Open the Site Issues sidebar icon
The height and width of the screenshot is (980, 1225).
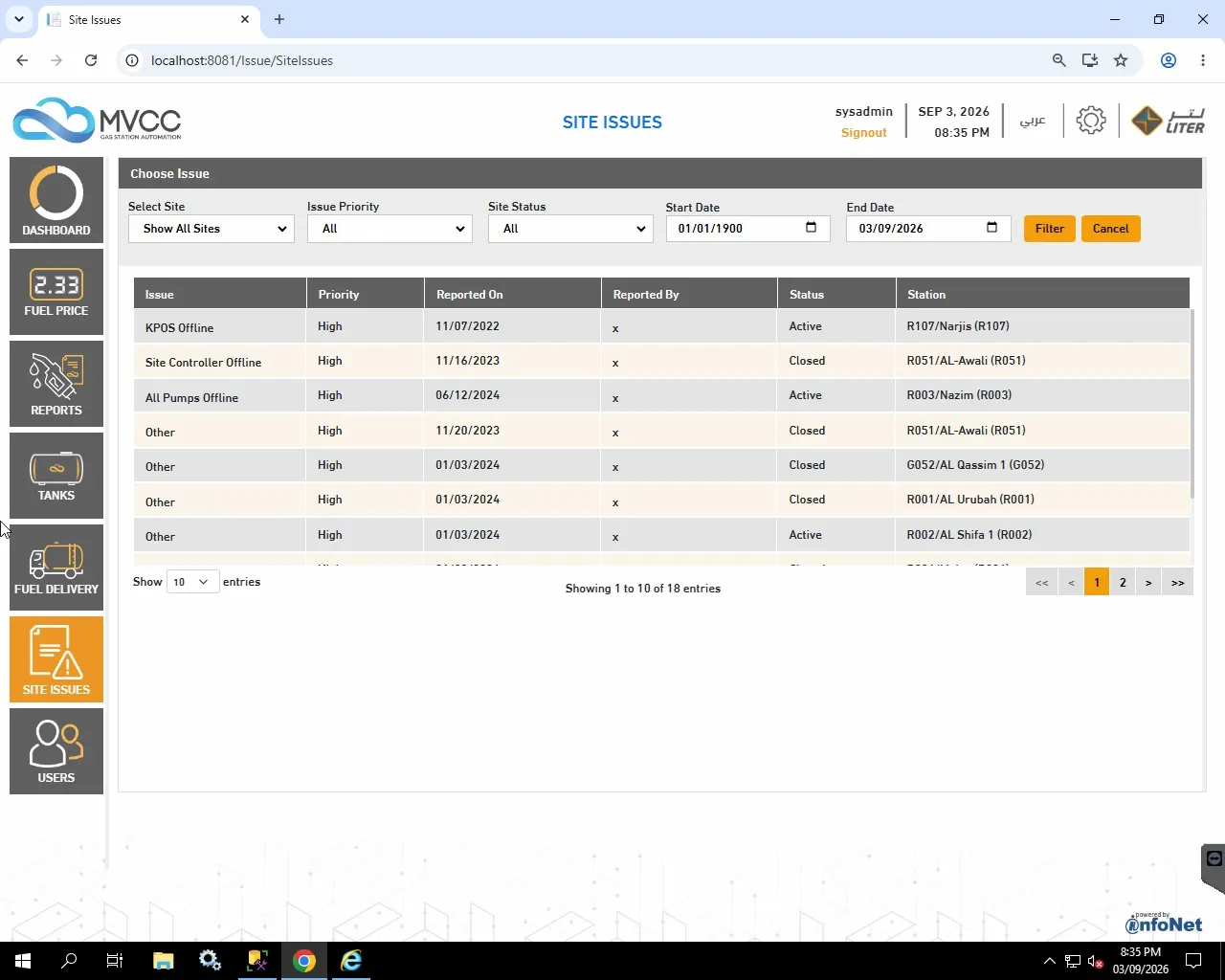[56, 659]
